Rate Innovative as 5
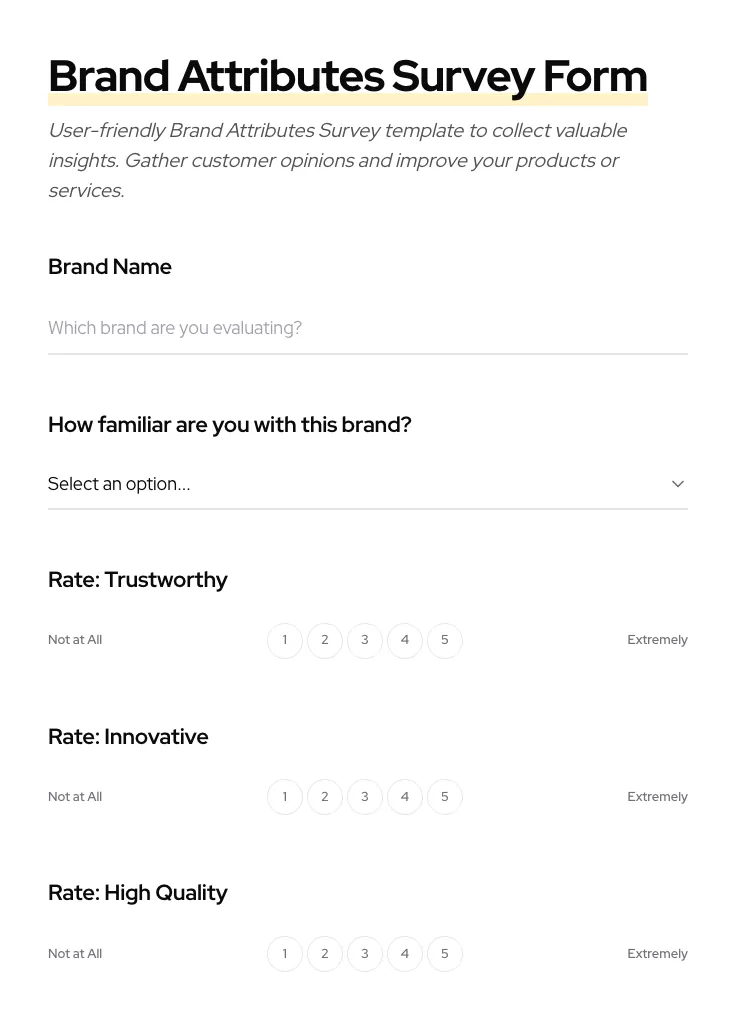736x1024 pixels. (445, 797)
